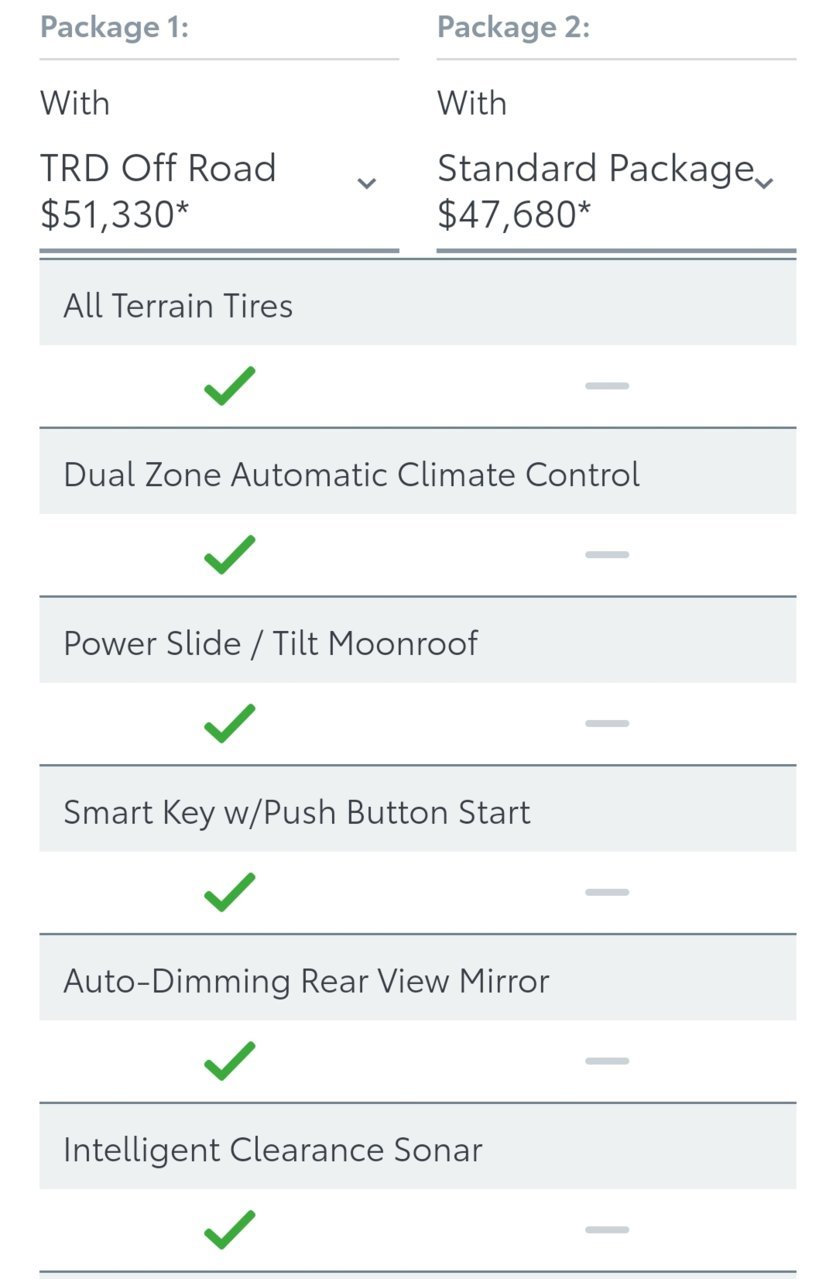Open the Standard Package dropdown
The height and width of the screenshot is (1279, 836).
616,190
